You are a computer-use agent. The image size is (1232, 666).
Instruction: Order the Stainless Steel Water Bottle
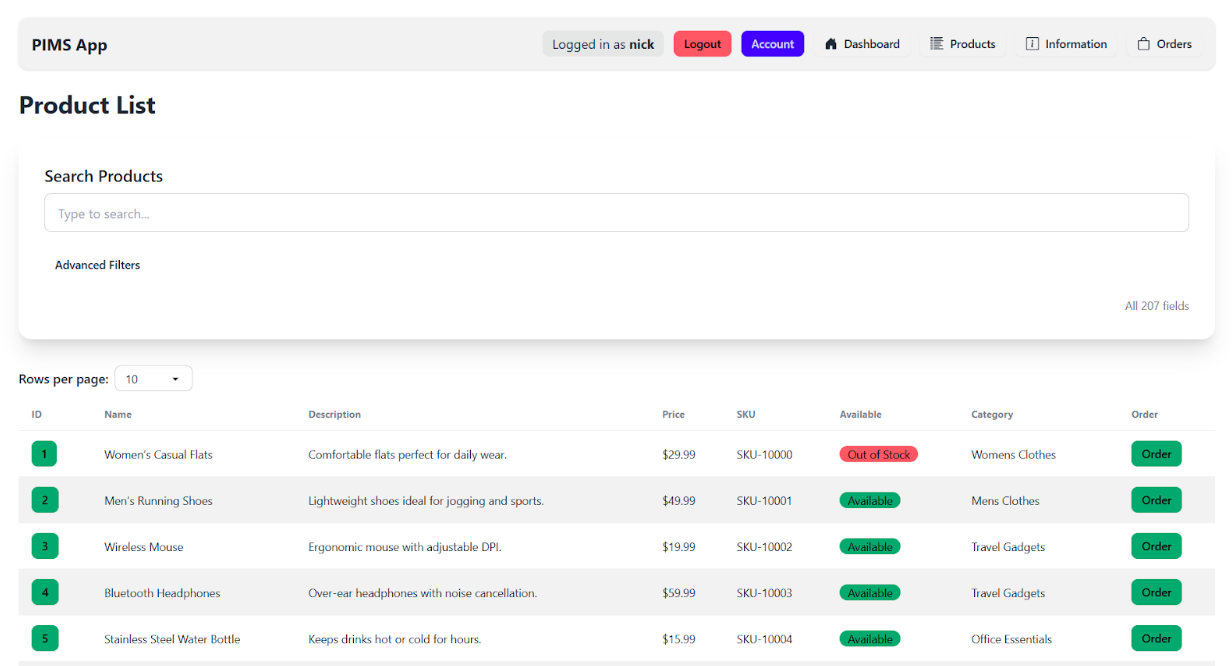tap(1156, 638)
